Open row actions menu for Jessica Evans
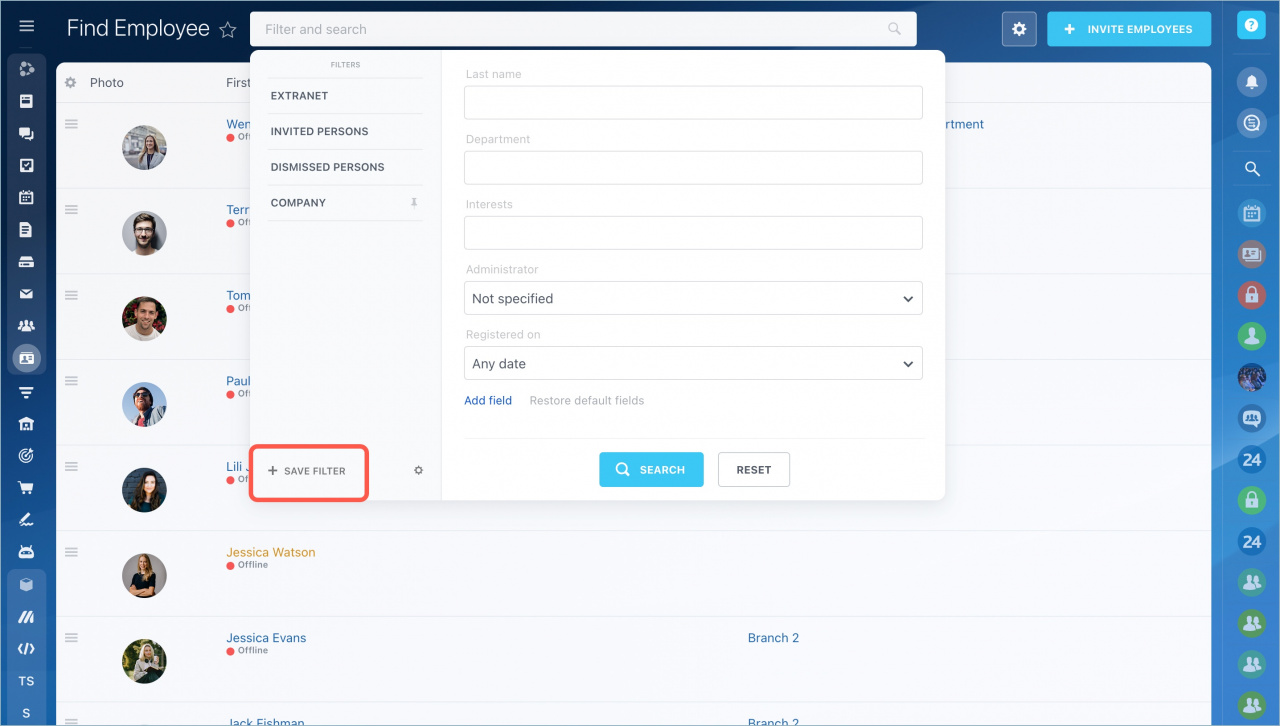Screen dimensions: 1280x726 pos(72,638)
